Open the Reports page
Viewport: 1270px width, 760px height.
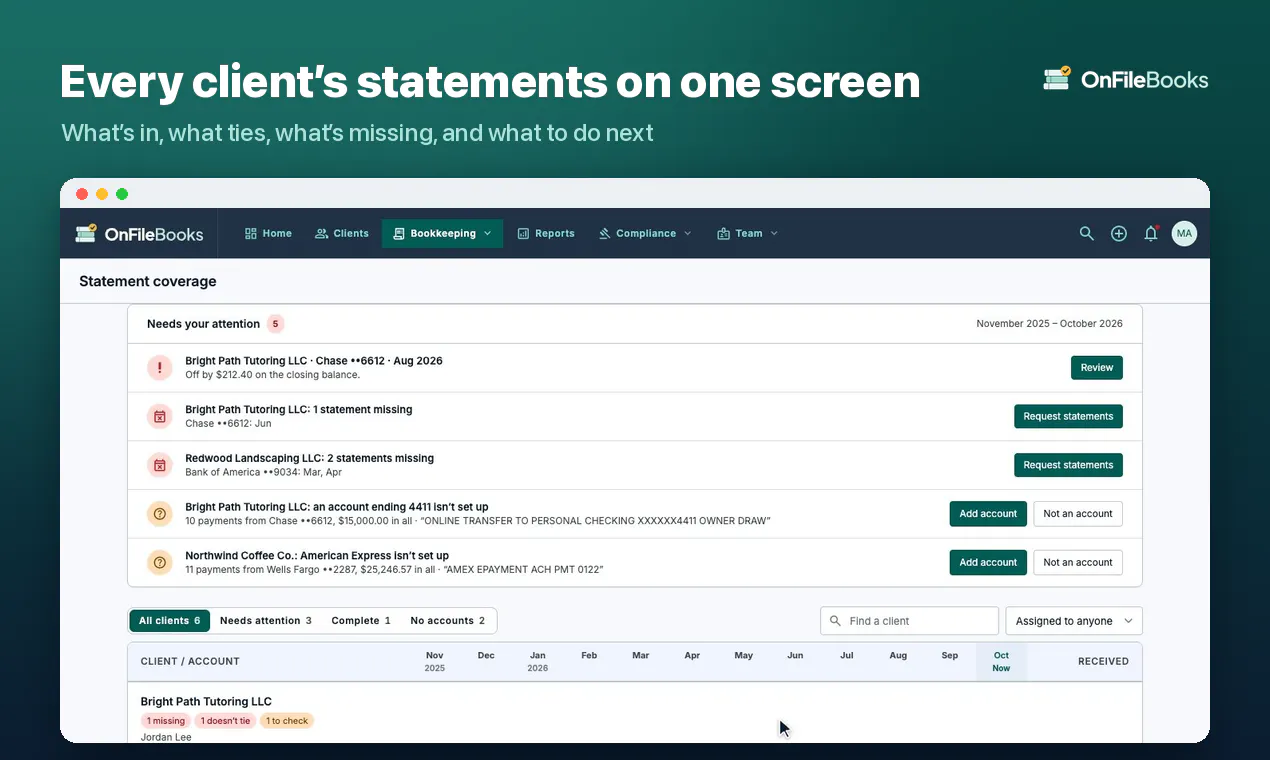(546, 233)
